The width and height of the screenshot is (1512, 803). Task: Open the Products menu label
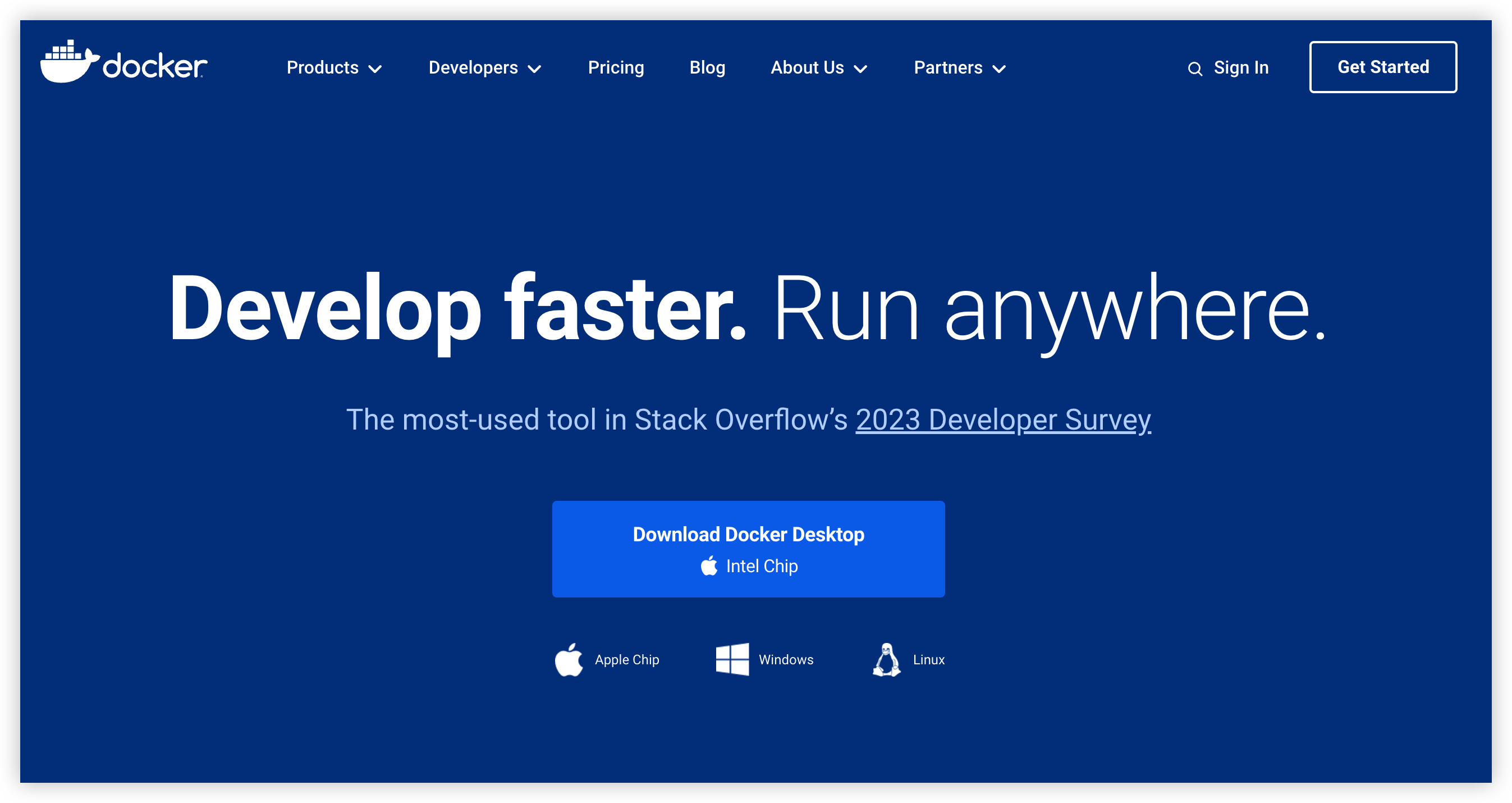point(322,67)
